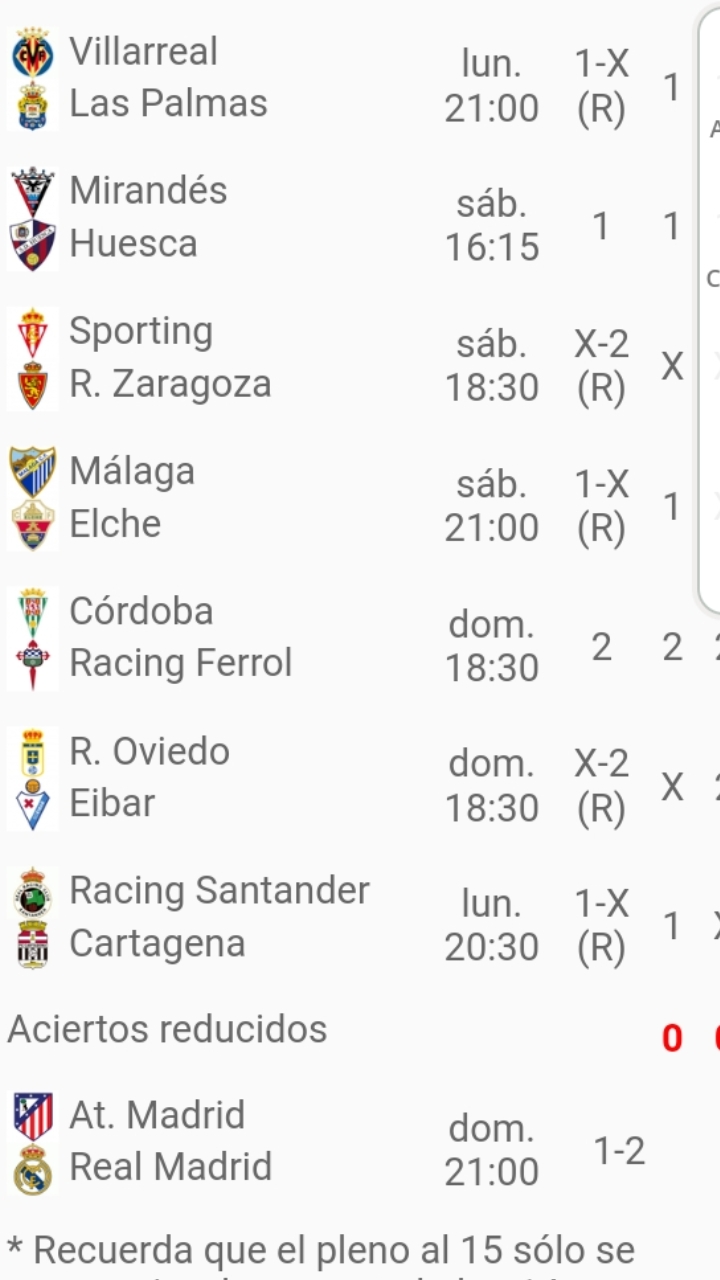This screenshot has width=720, height=1280.
Task: Select the R. Oviedo team name
Action: click(x=150, y=751)
